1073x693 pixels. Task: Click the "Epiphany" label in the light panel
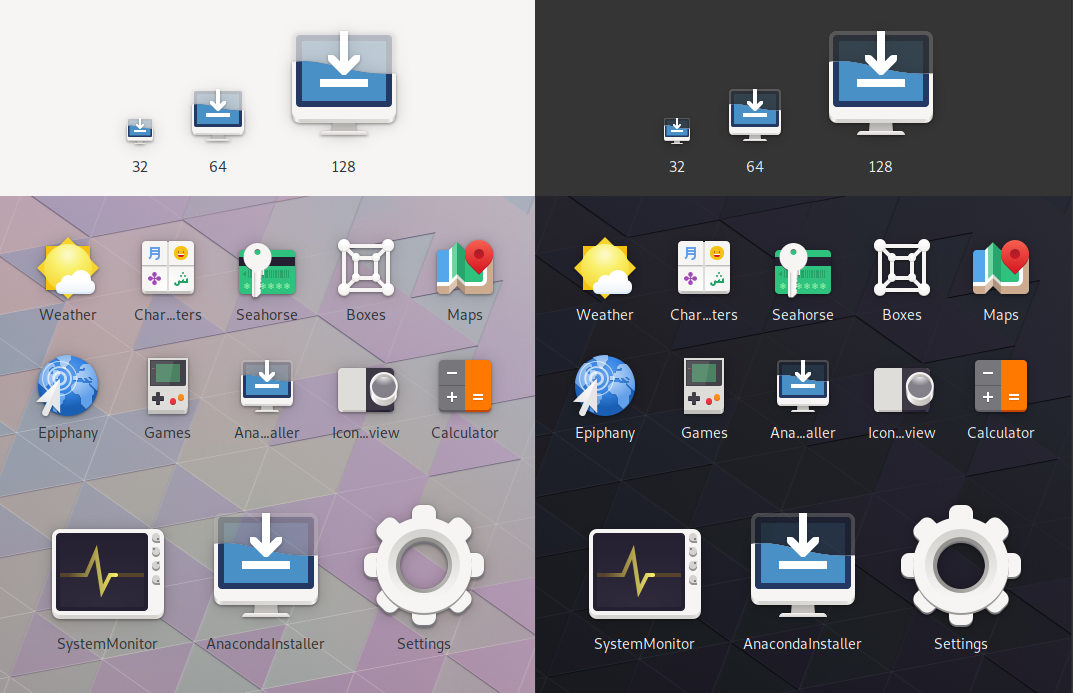68,434
